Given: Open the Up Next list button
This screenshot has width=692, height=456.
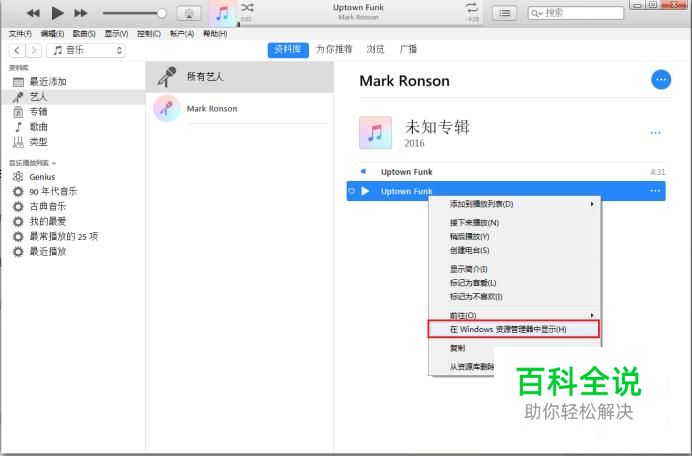Looking at the screenshot, I should click(504, 13).
